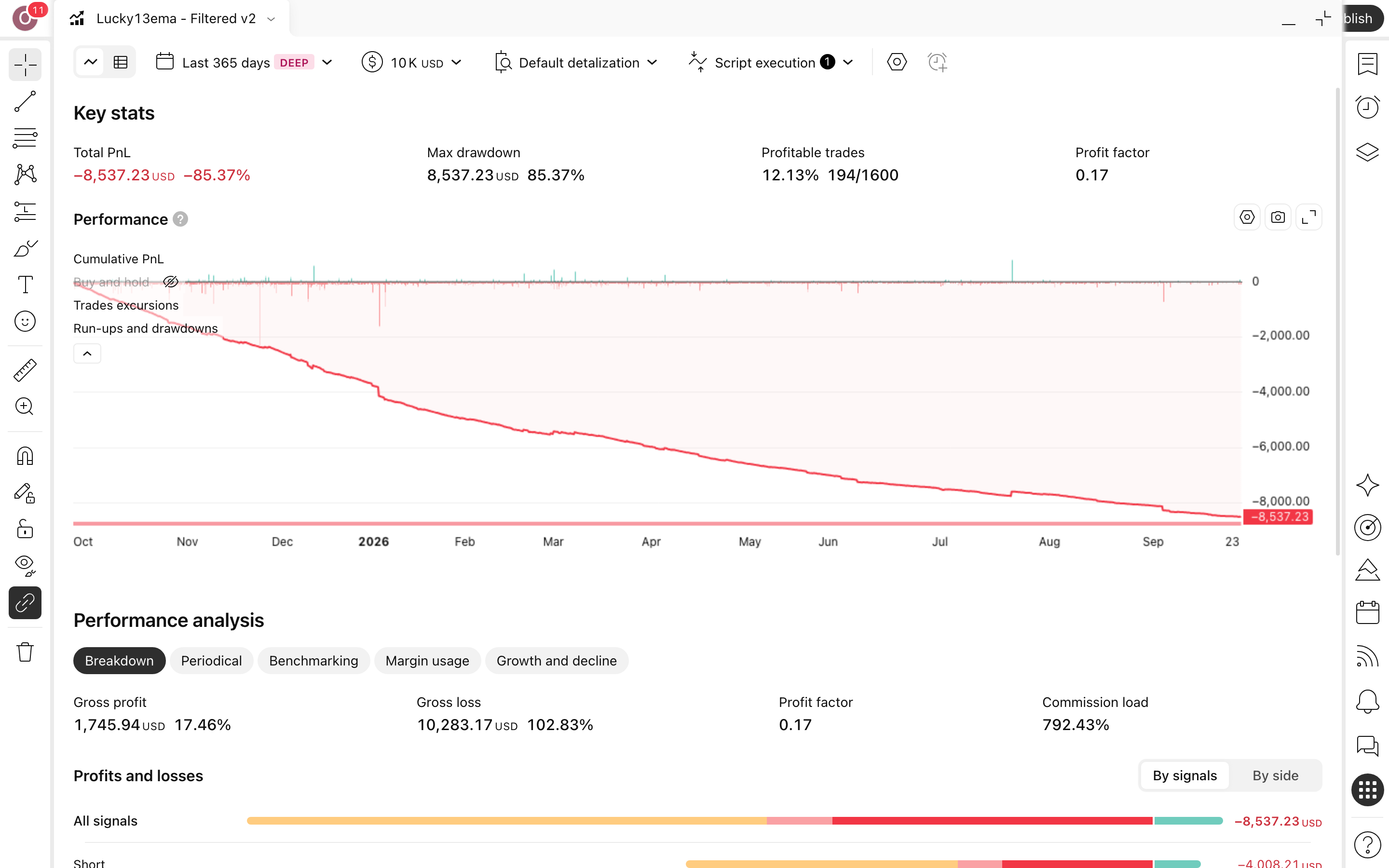
Task: Select the text annotation tool
Action: click(25, 284)
